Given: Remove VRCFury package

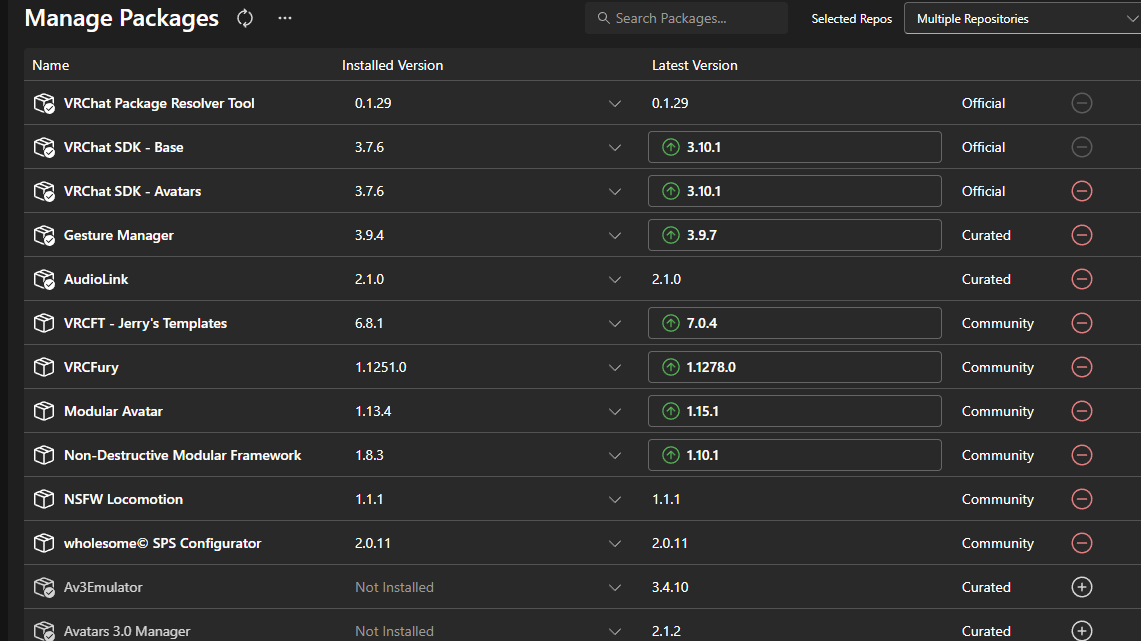Looking at the screenshot, I should [1082, 367].
